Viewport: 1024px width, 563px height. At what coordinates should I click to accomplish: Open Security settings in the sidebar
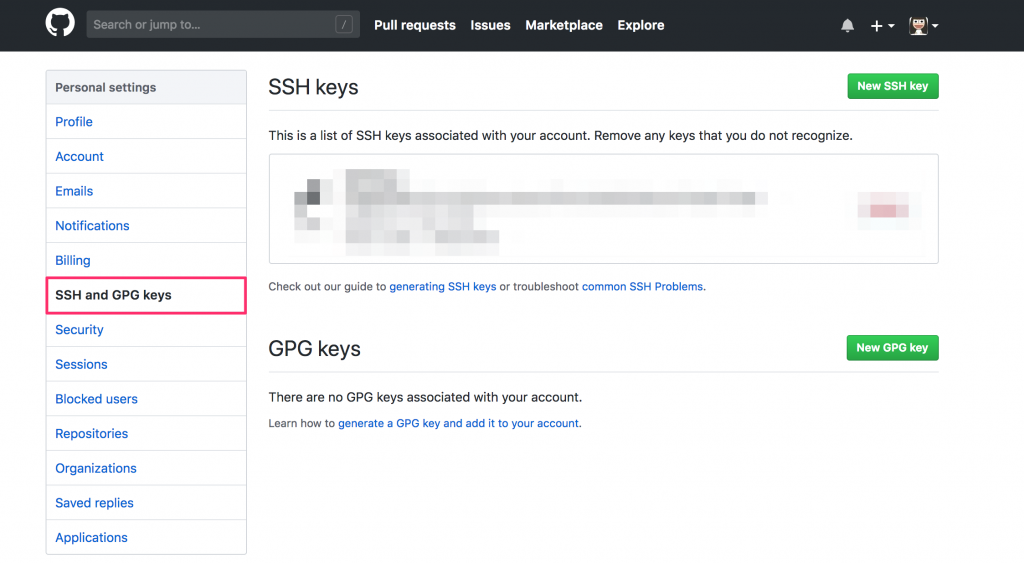click(x=146, y=329)
